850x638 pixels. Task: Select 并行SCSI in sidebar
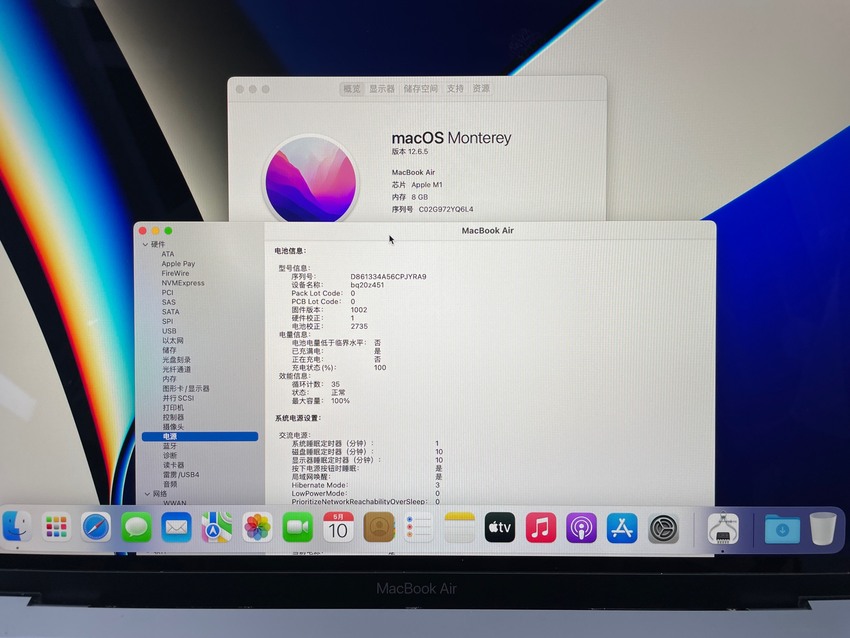click(178, 398)
